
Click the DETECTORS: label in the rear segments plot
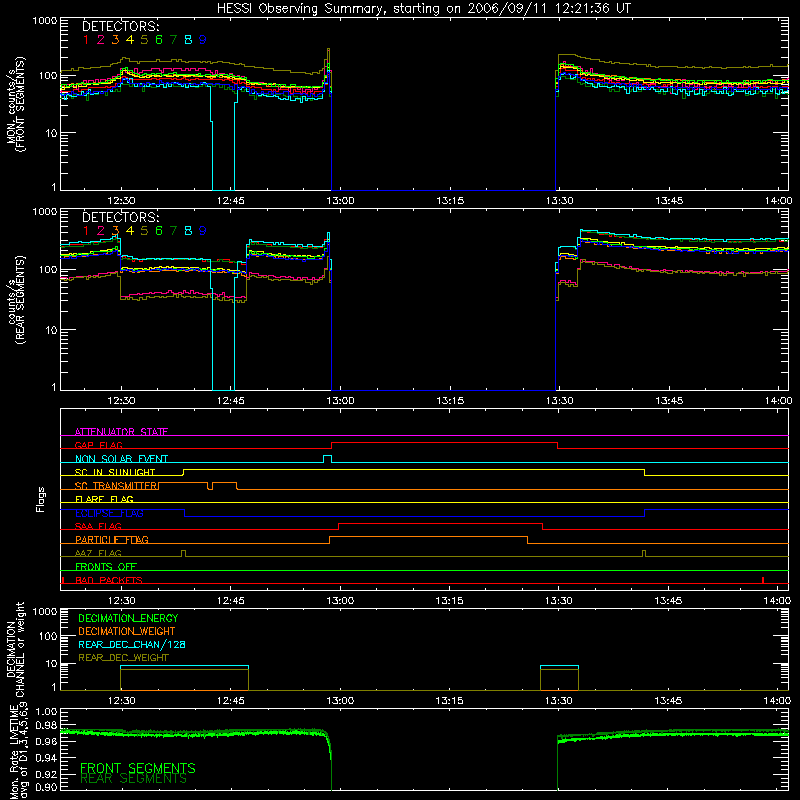click(120, 217)
